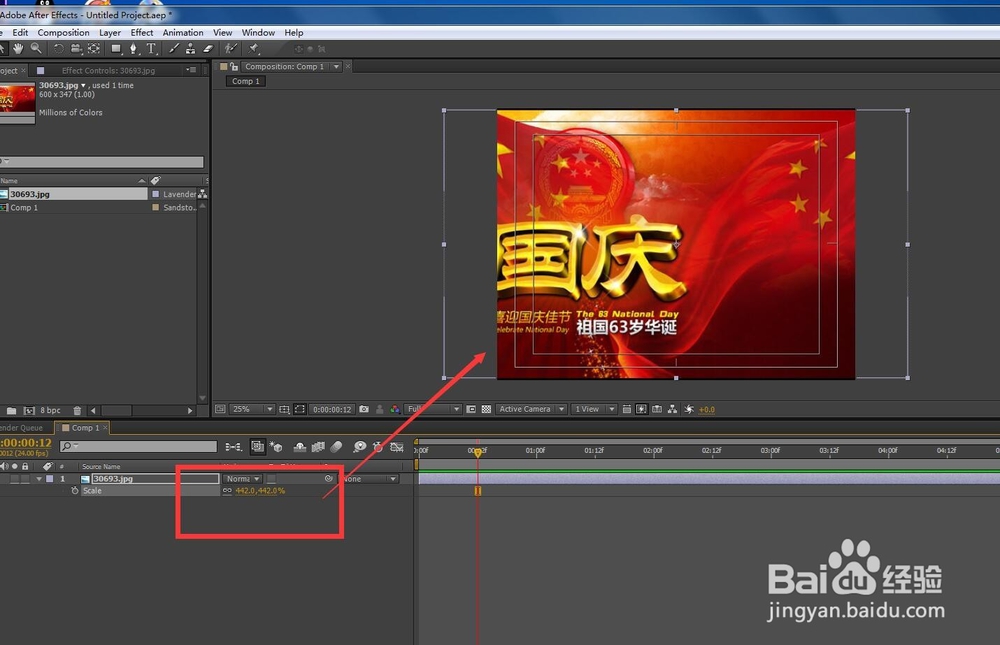Collapse layer 1 properties triangle
This screenshot has width=1000, height=645.
tap(39, 478)
